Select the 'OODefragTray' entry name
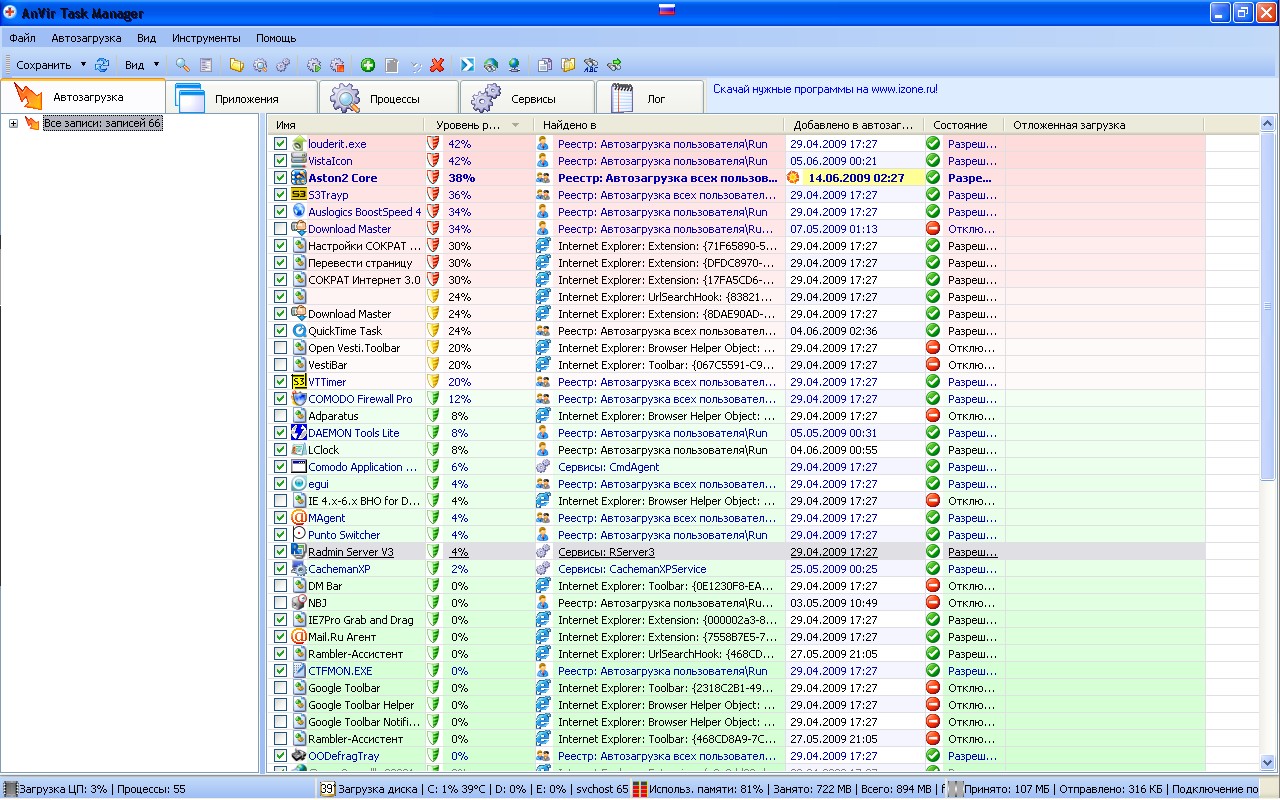The width and height of the screenshot is (1280, 800). click(x=344, y=756)
